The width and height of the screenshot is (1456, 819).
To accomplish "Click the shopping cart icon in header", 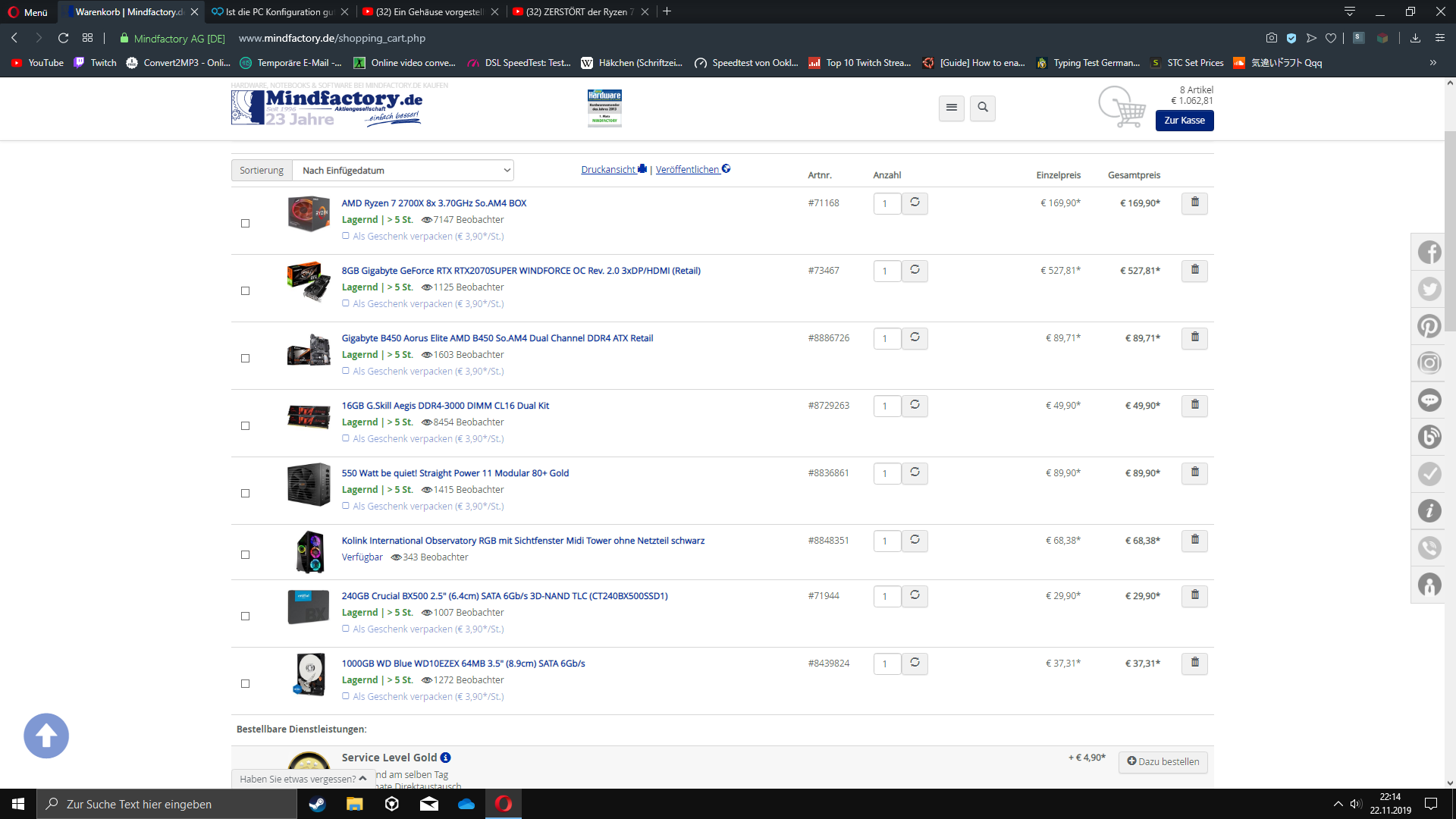I will (x=1122, y=108).
